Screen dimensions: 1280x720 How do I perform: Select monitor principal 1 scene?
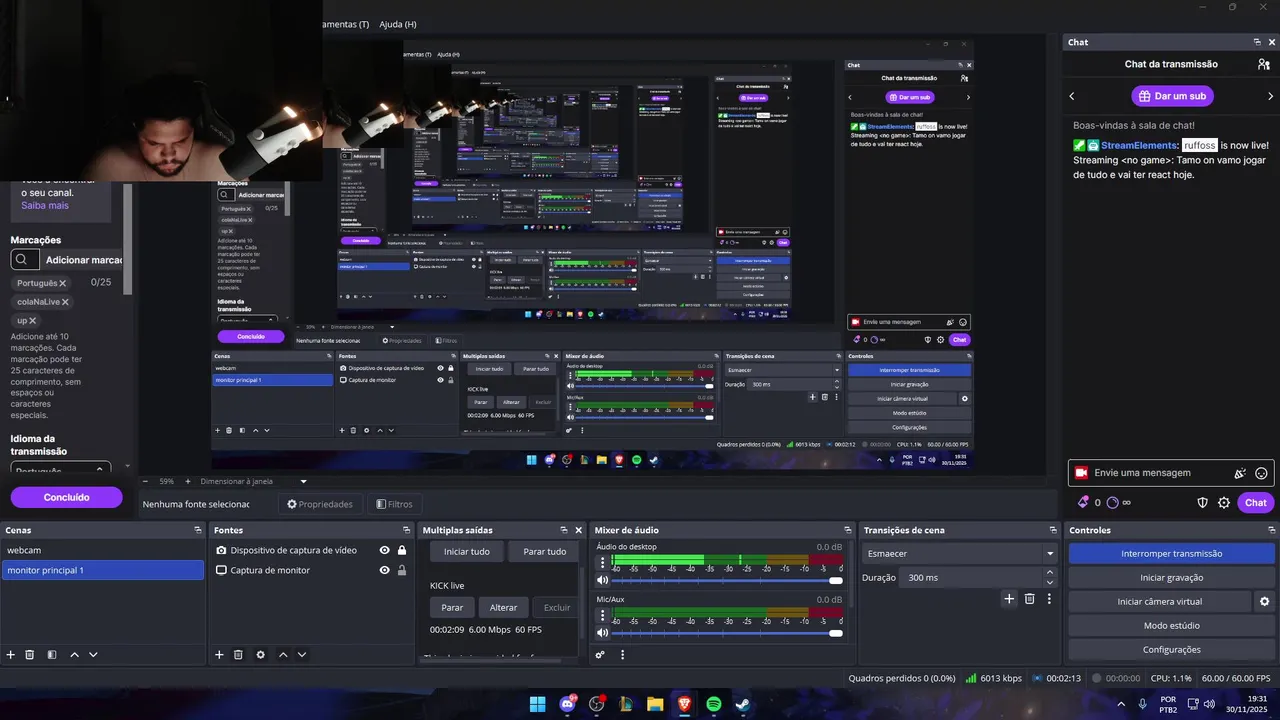[103, 570]
